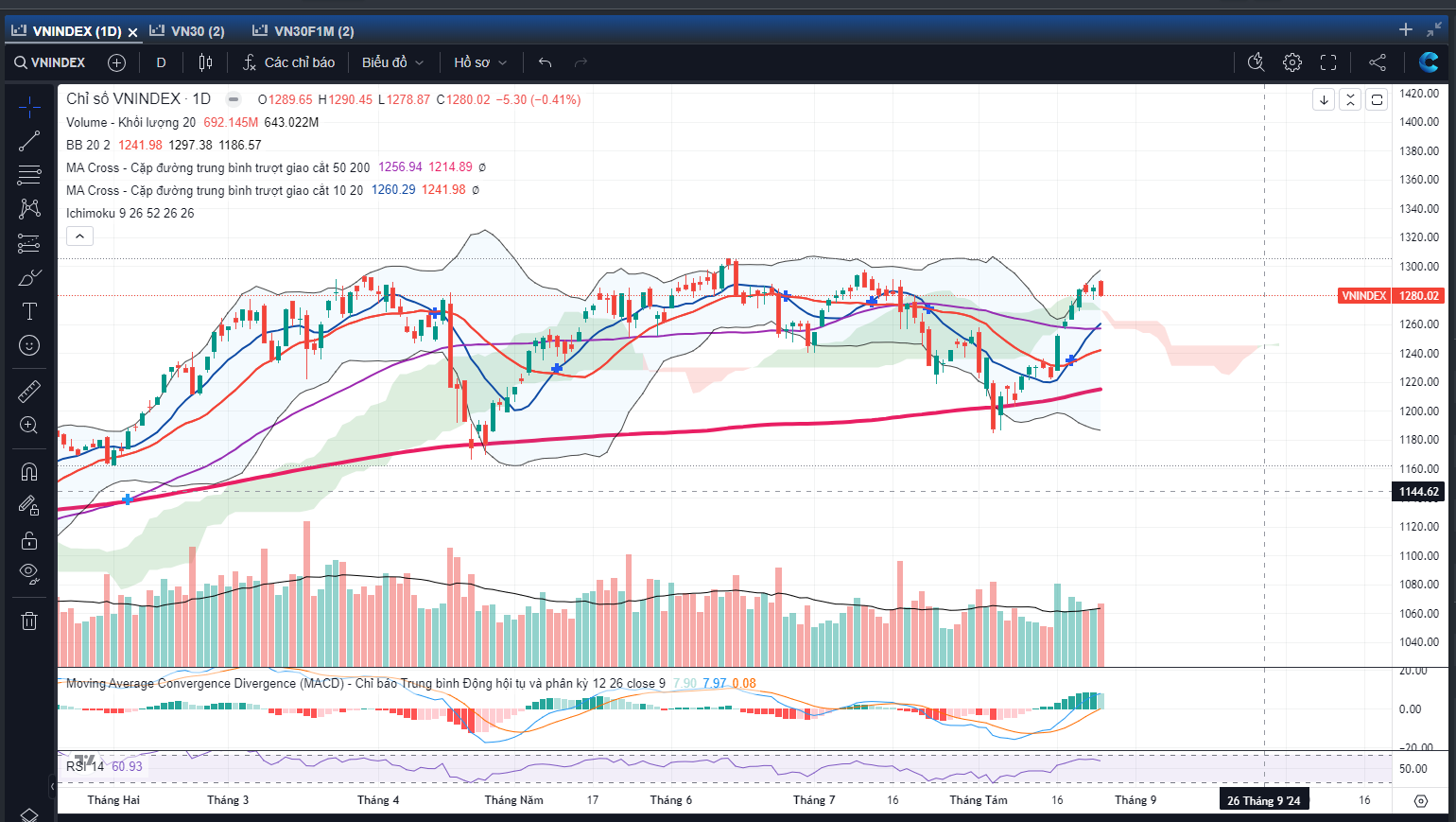Select the pattern drawing tool
Screen dimensions: 1456x822
[29, 209]
